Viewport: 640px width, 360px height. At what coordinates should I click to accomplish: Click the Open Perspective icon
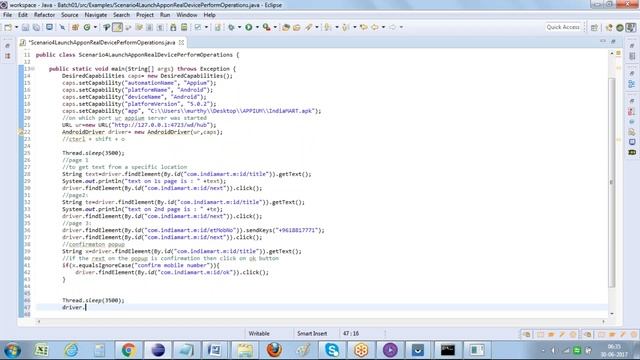click(x=594, y=27)
